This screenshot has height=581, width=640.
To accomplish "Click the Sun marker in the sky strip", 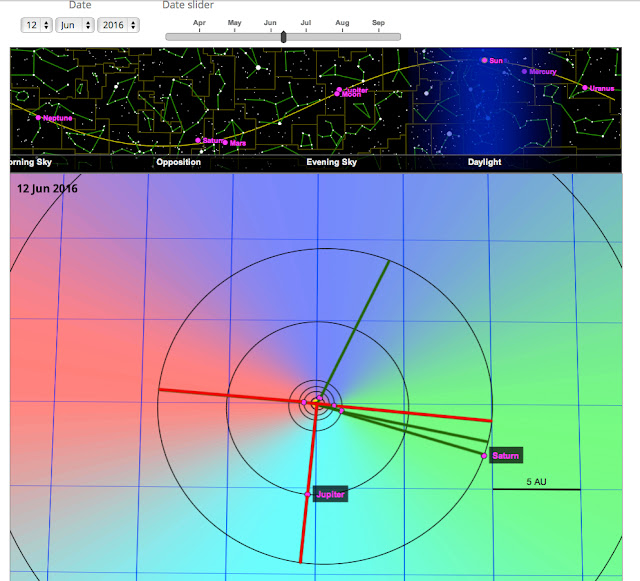I will tap(484, 60).
